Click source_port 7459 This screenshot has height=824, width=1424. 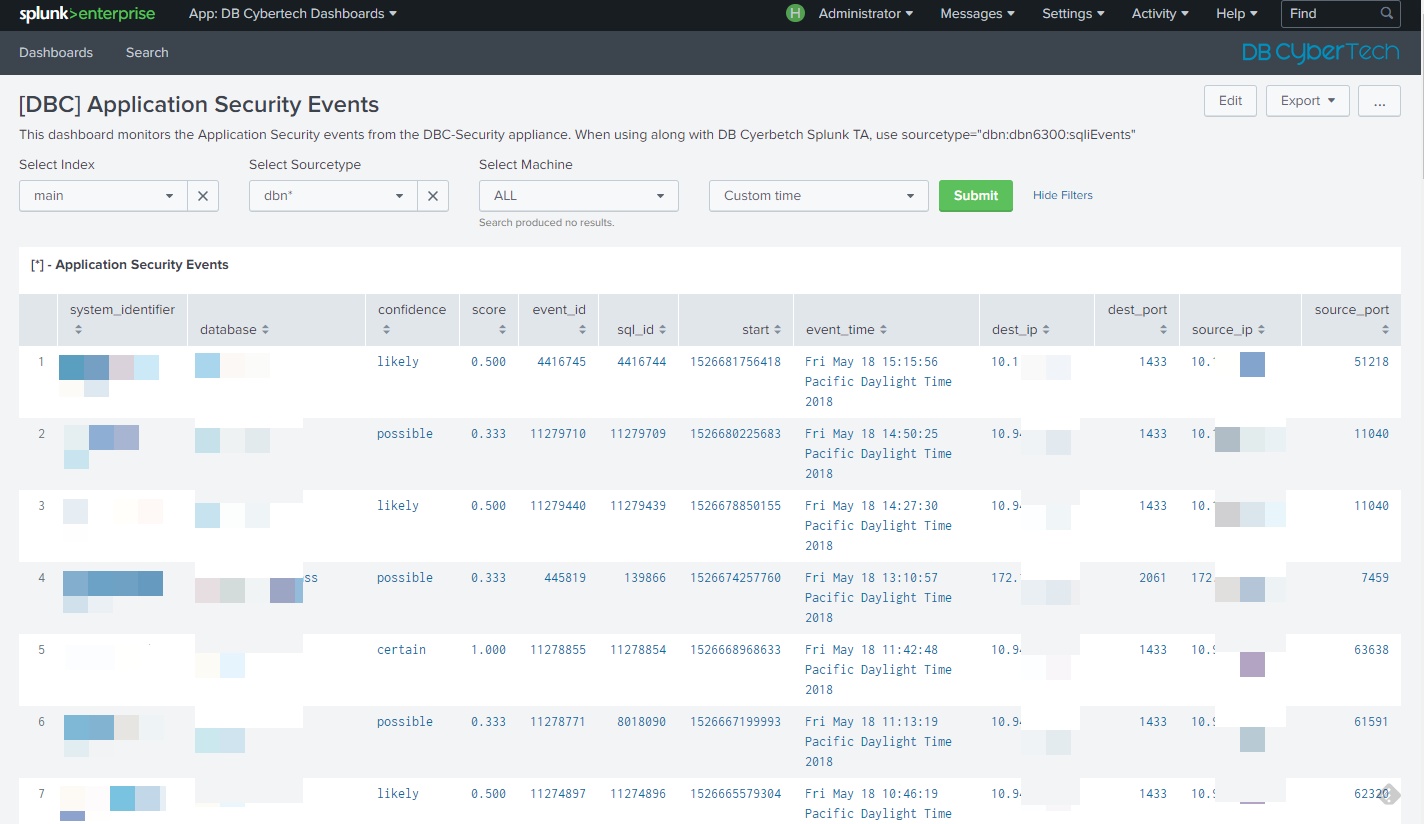[x=1375, y=578]
